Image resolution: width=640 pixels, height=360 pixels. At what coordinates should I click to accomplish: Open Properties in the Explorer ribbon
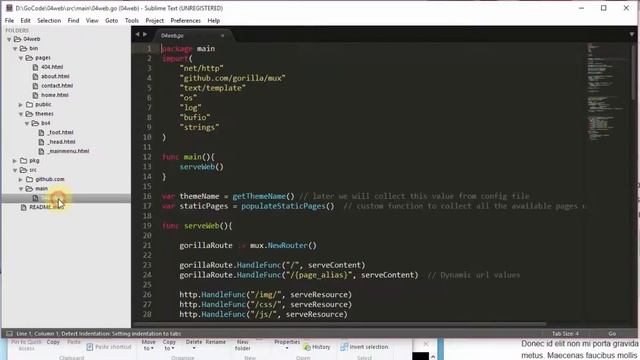click(287, 344)
